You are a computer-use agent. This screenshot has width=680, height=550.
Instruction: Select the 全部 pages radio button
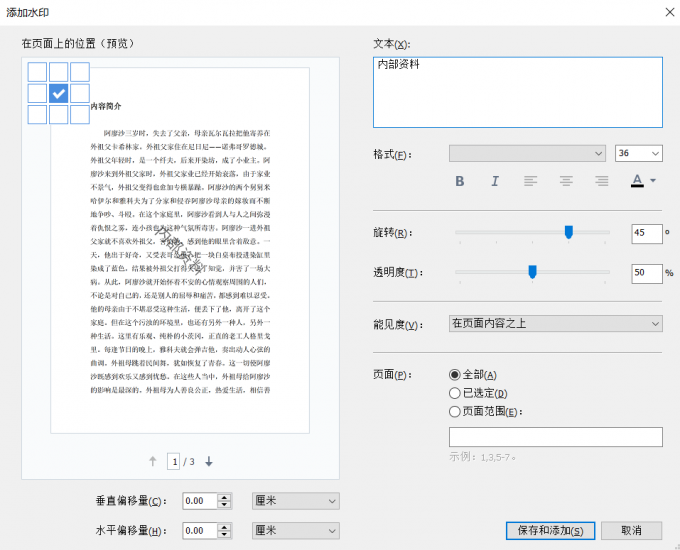pos(455,374)
